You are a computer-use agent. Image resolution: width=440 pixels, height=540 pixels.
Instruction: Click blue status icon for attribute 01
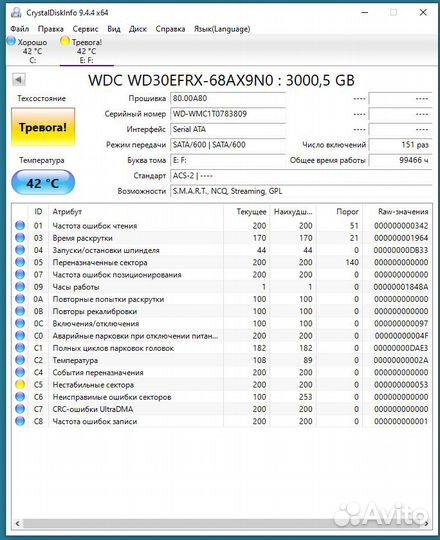point(20,226)
